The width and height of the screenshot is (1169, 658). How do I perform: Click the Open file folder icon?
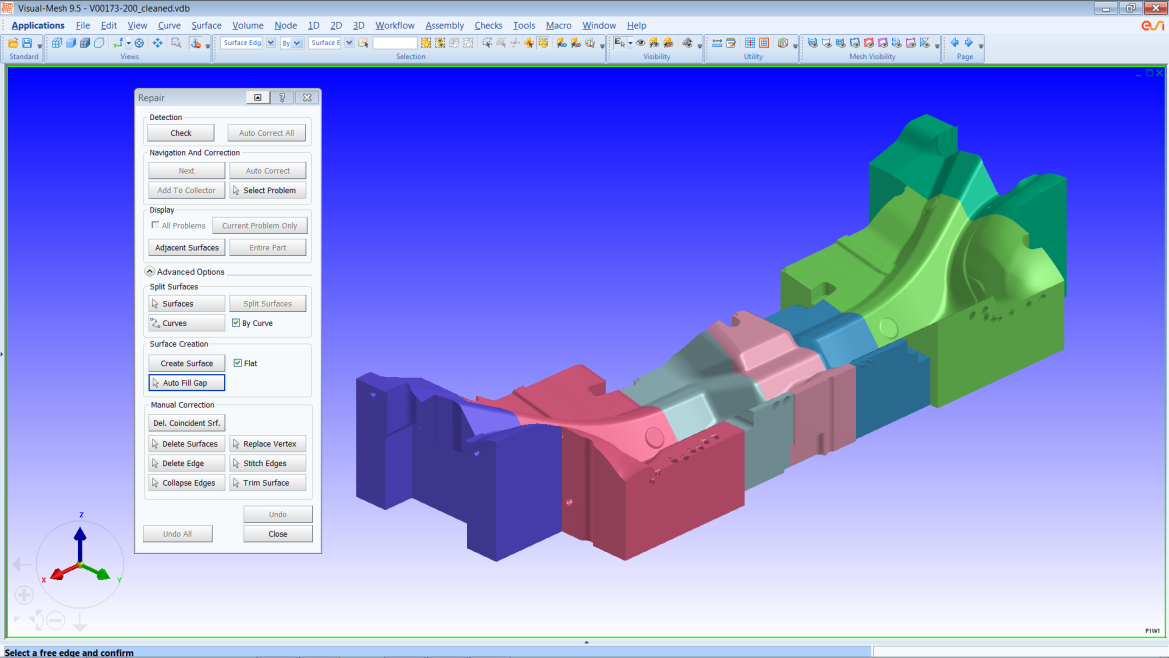click(13, 43)
